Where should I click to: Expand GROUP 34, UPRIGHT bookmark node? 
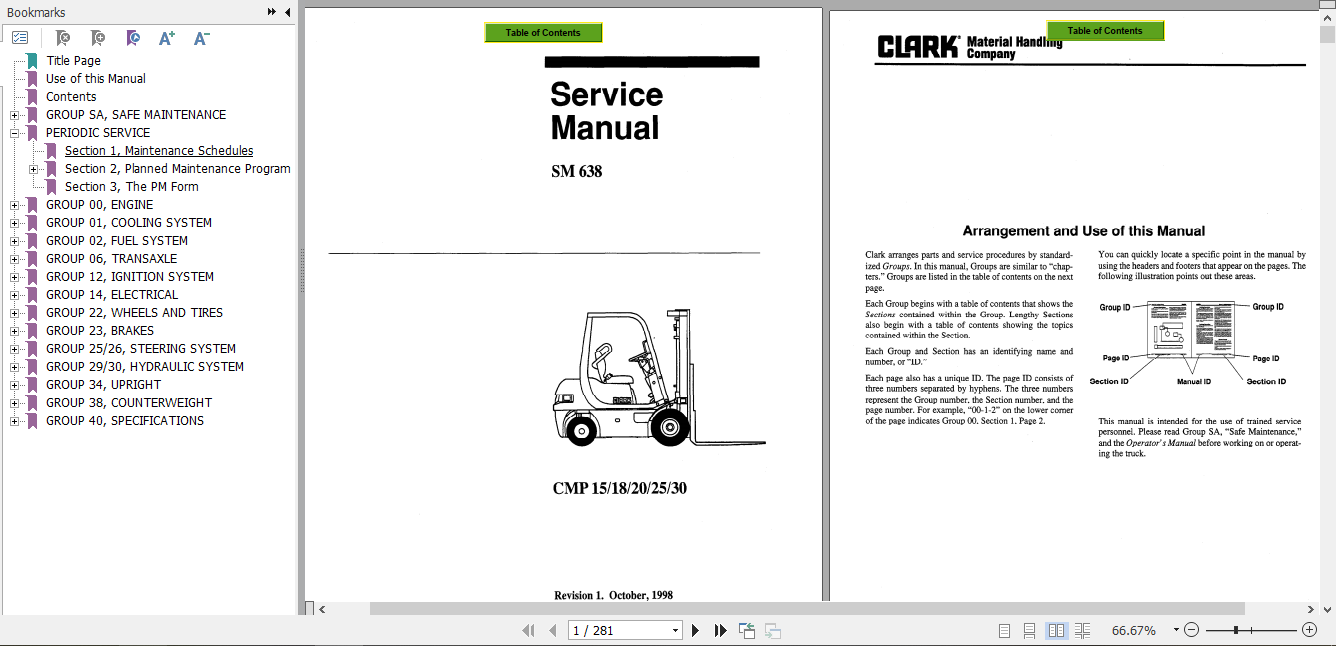[x=15, y=385]
